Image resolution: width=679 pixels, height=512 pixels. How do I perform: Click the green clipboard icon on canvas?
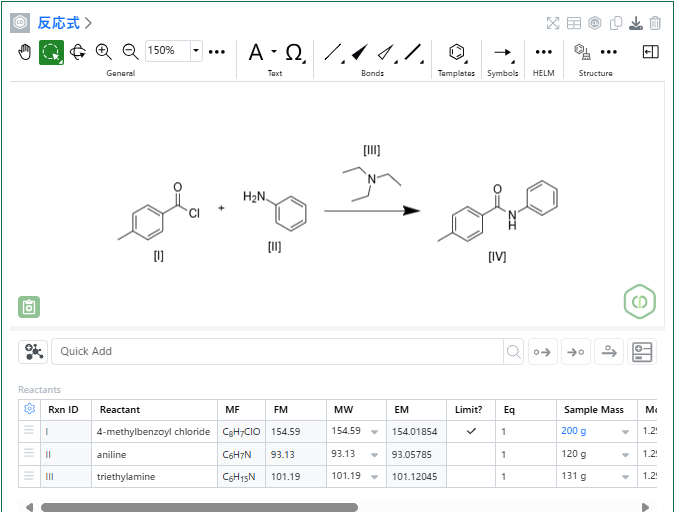coord(29,307)
